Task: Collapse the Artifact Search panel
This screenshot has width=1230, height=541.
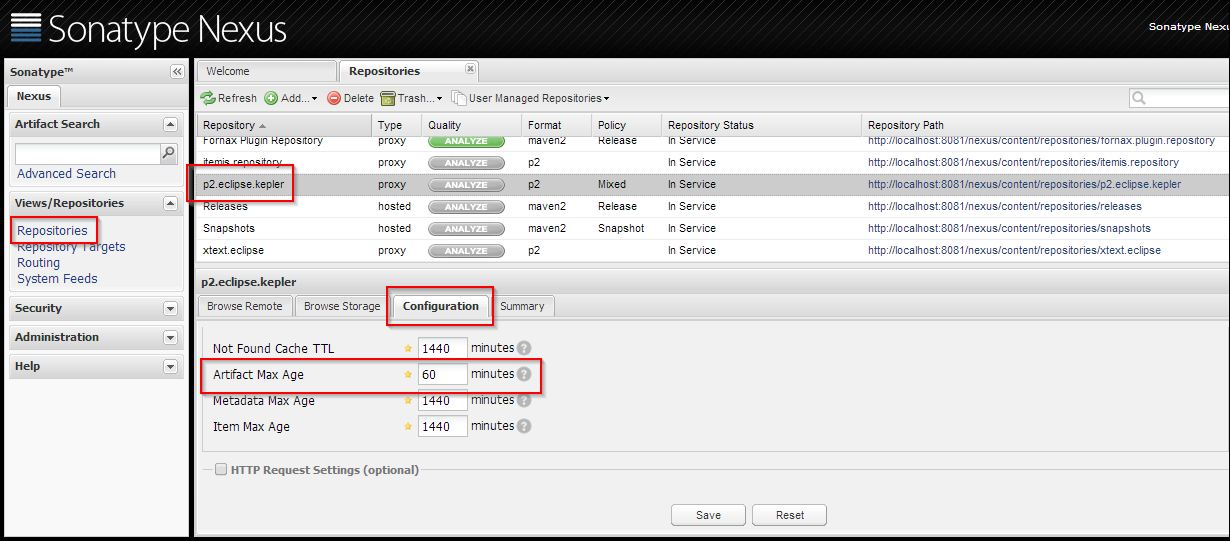Action: point(170,124)
